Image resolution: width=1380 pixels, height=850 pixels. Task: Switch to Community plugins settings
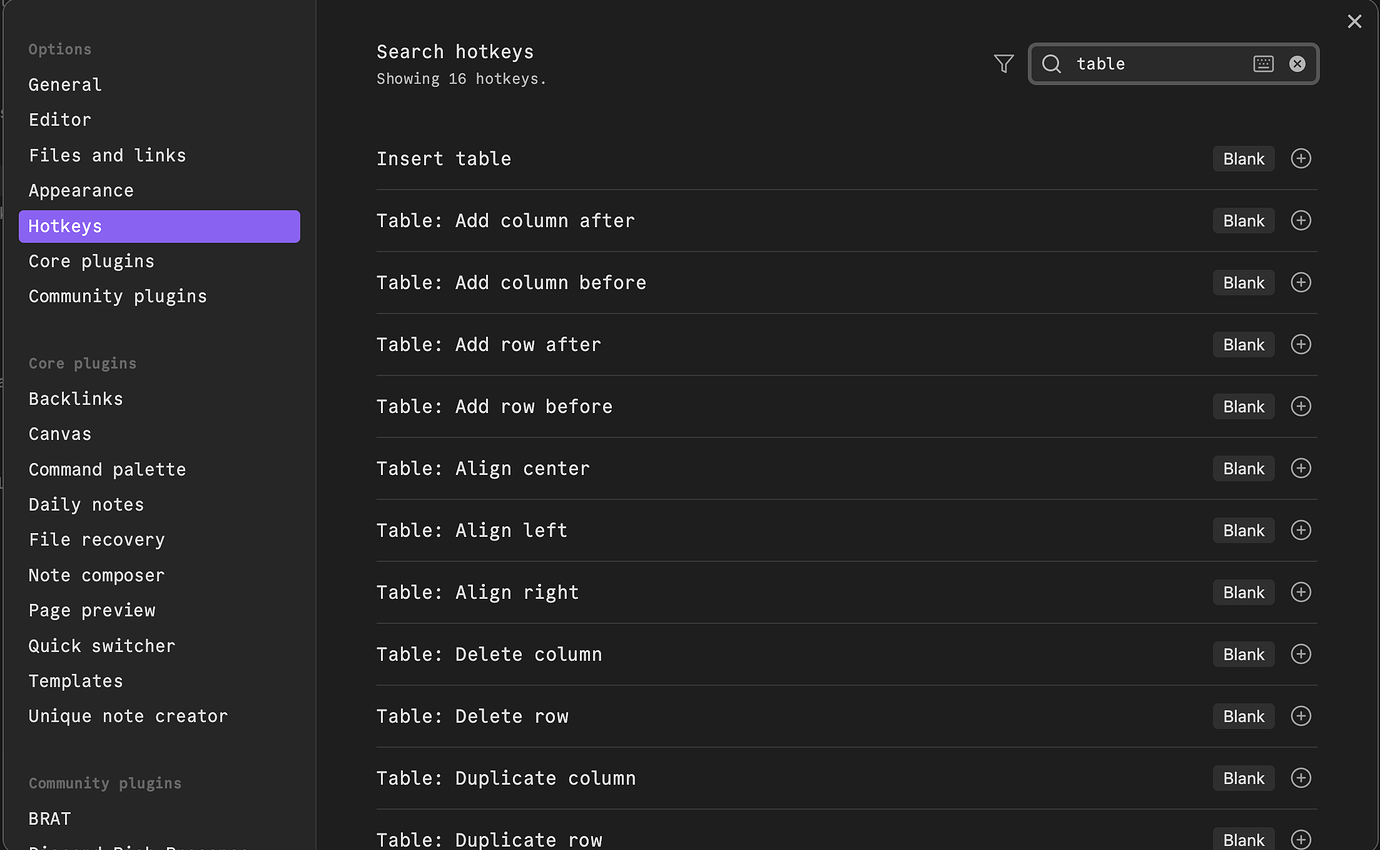pos(117,297)
